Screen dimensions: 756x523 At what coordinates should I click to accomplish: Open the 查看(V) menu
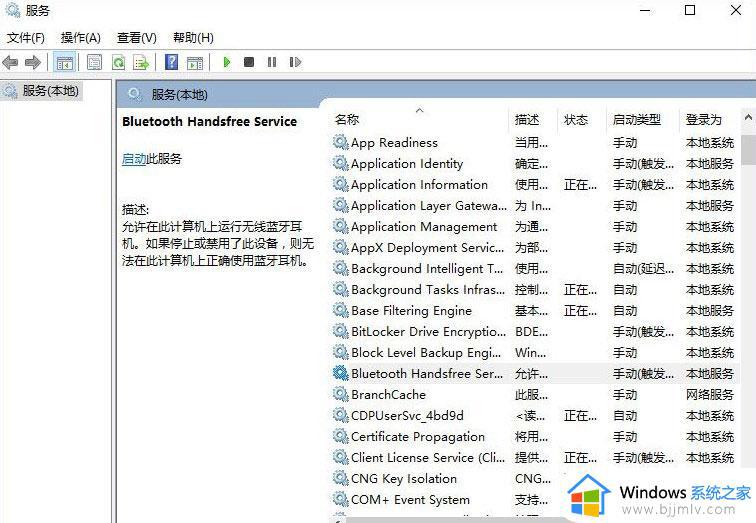point(137,38)
